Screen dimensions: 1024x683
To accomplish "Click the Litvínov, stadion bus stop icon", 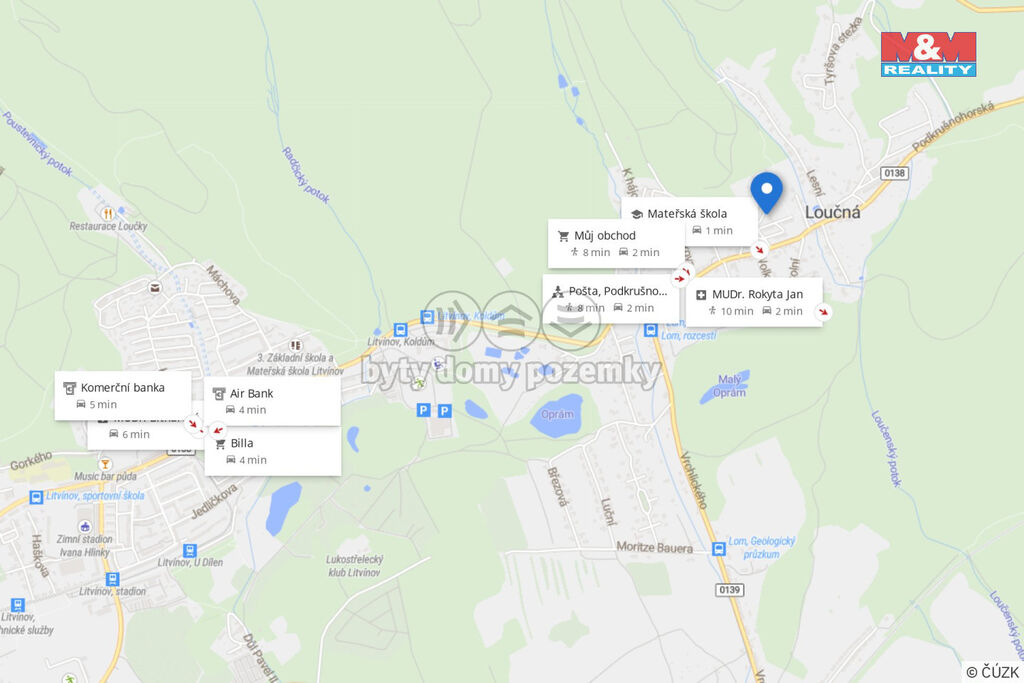I will 112,579.
